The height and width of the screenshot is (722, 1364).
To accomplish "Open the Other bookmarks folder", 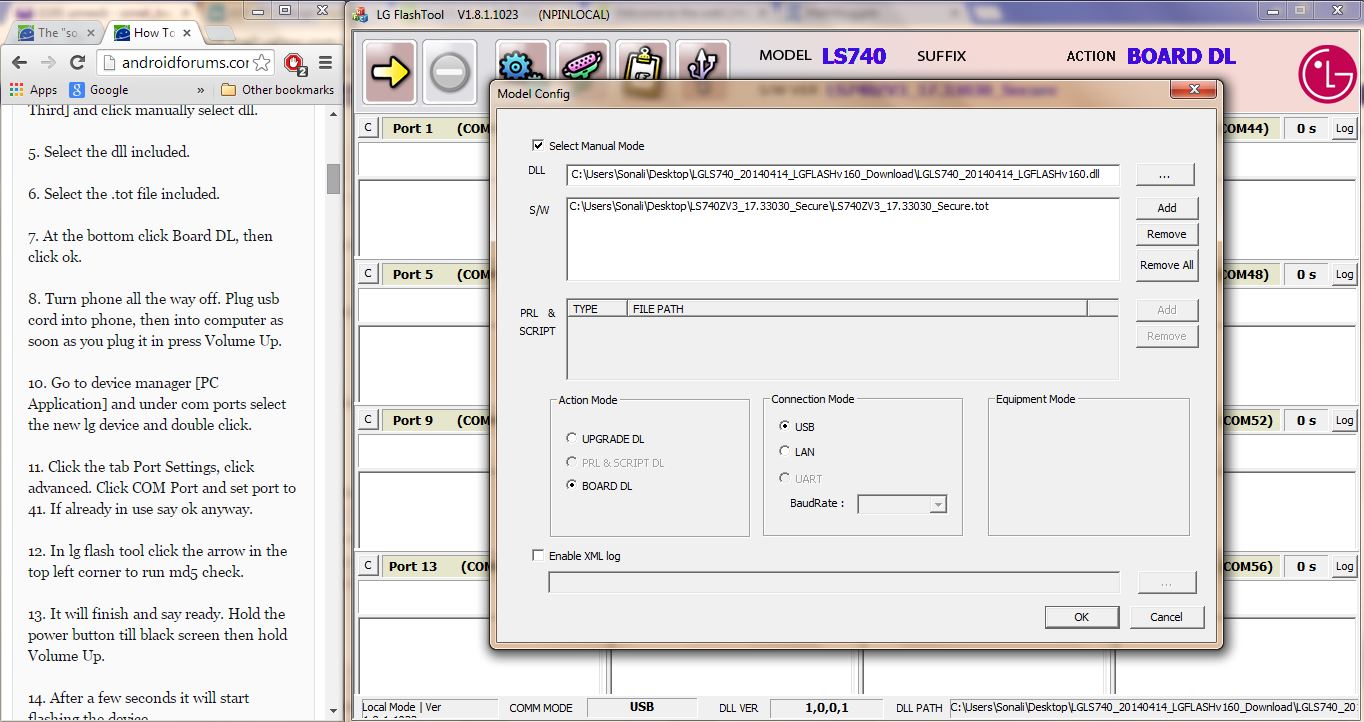I will [277, 90].
